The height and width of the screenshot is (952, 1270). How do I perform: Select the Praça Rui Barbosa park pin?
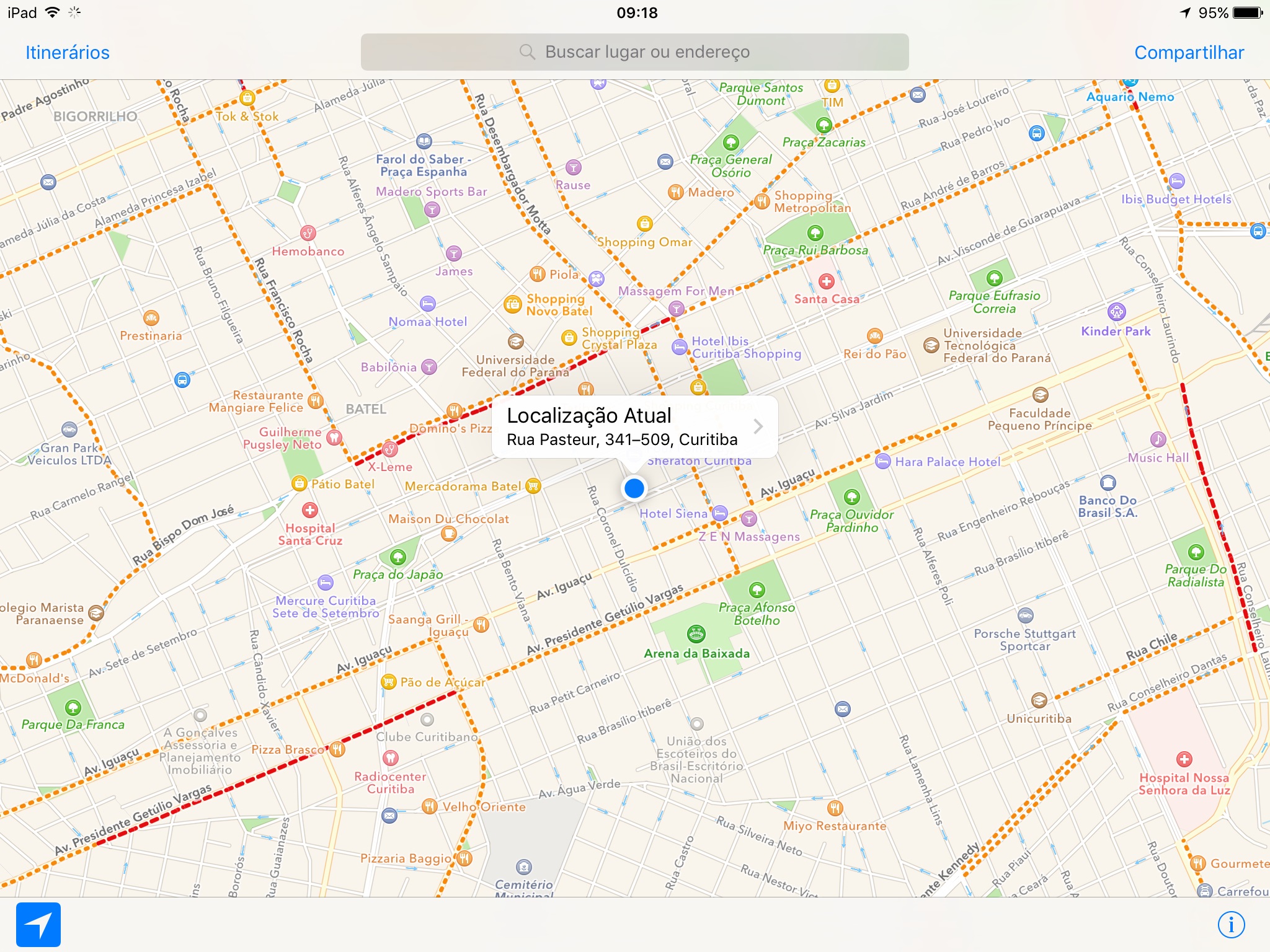pyautogui.click(x=815, y=233)
